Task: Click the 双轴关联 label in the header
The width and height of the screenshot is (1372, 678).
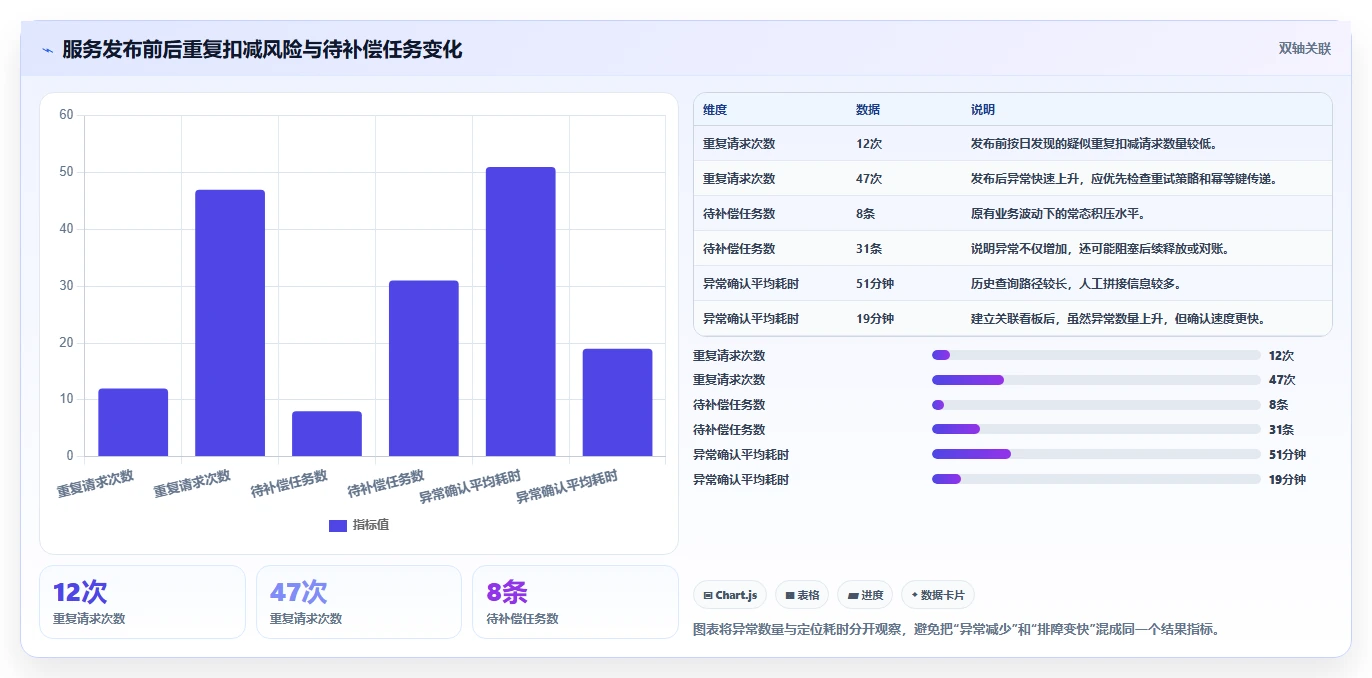Action: pos(1304,48)
